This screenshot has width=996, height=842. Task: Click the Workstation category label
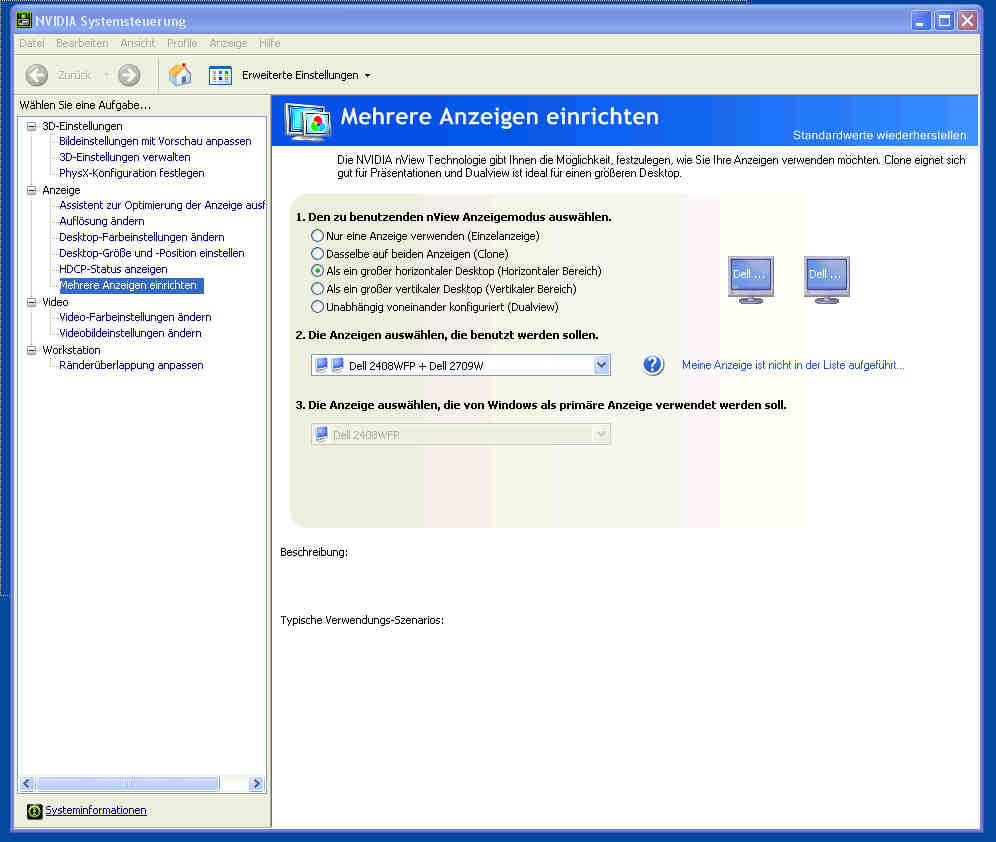pos(71,350)
